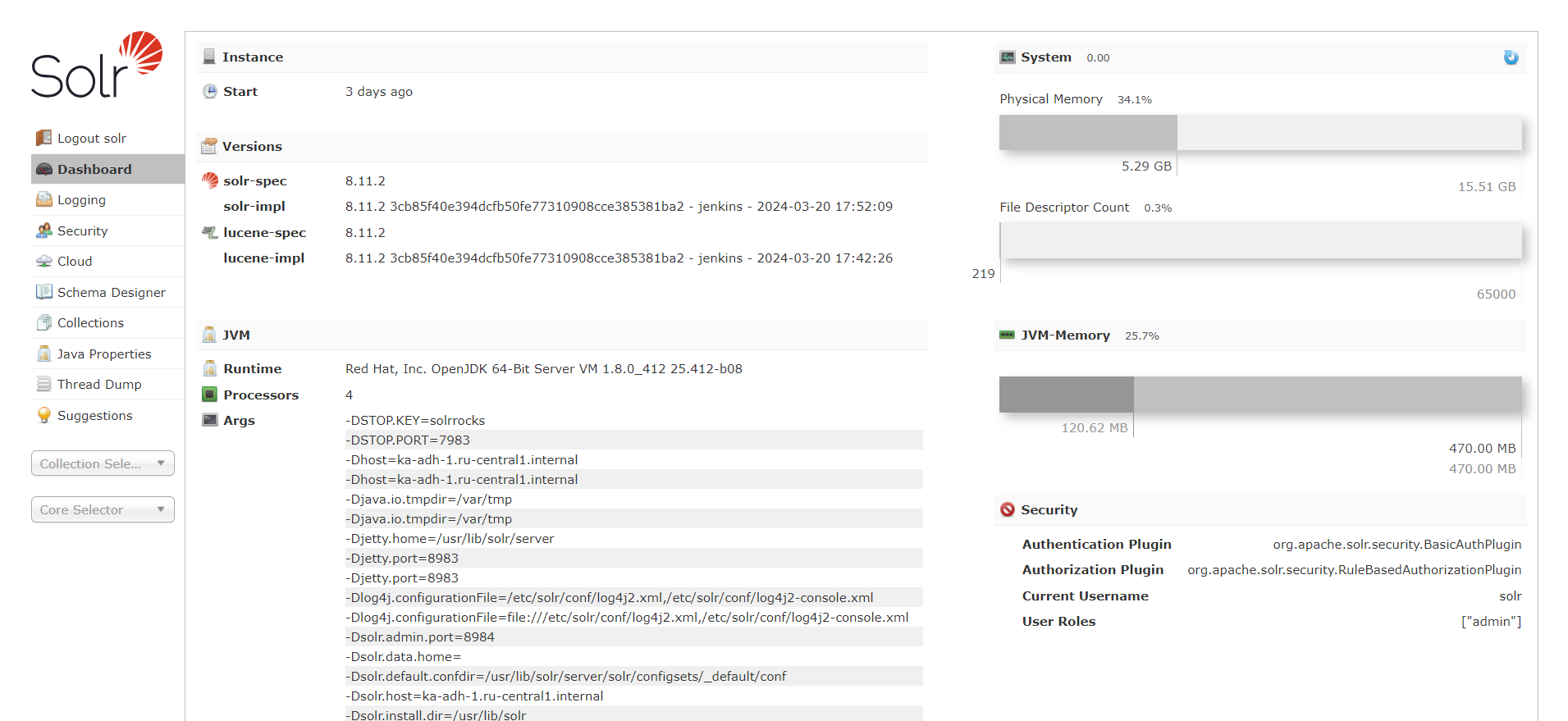The image size is (1568, 721).
Task: Click the '3 days ago' start value
Action: (x=379, y=91)
